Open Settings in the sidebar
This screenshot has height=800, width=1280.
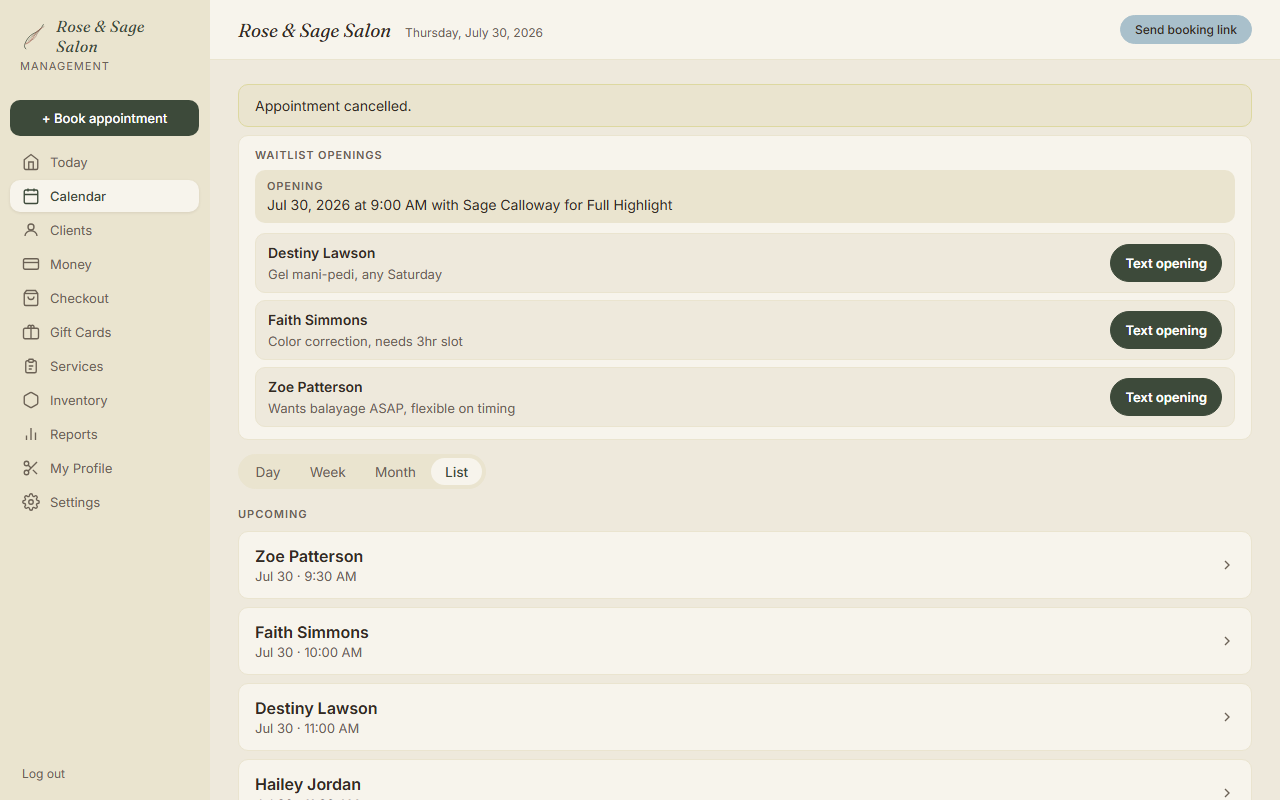pos(104,502)
